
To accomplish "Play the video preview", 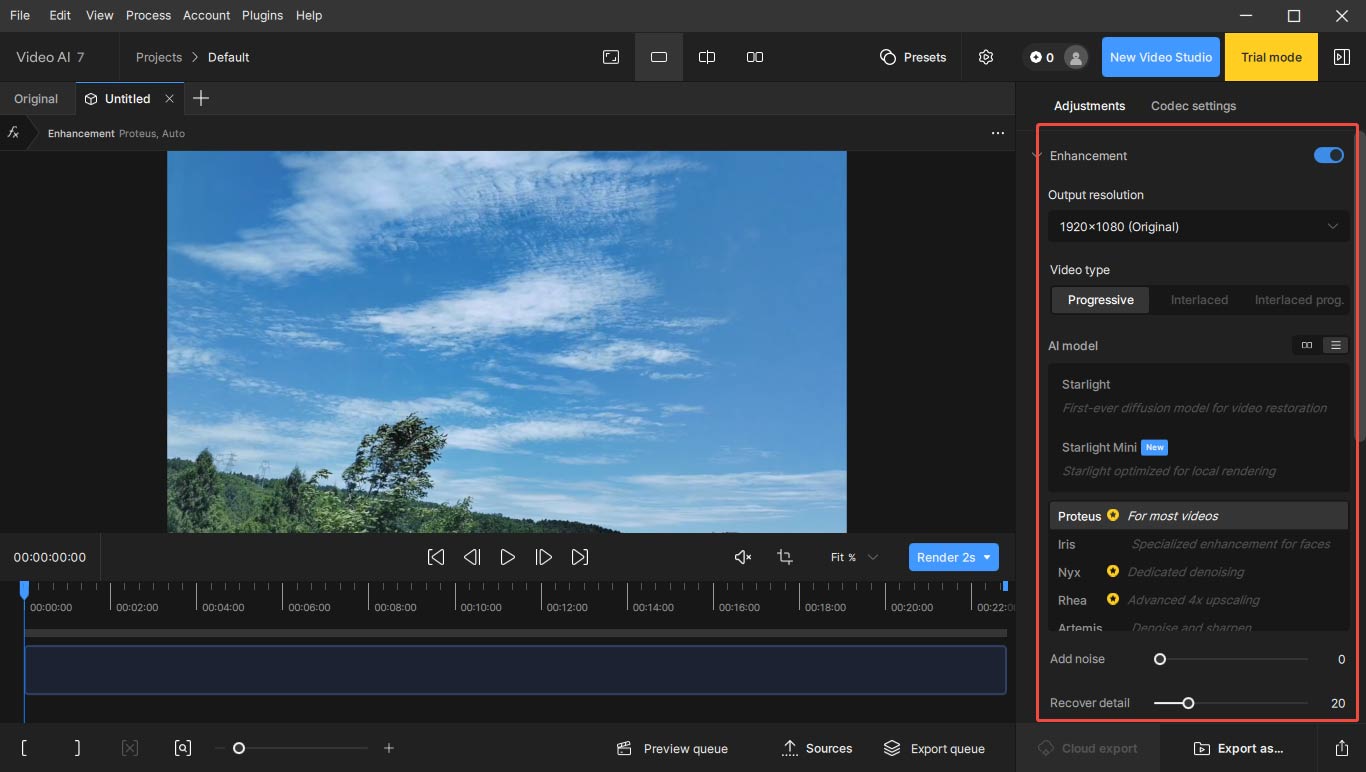I will point(508,557).
